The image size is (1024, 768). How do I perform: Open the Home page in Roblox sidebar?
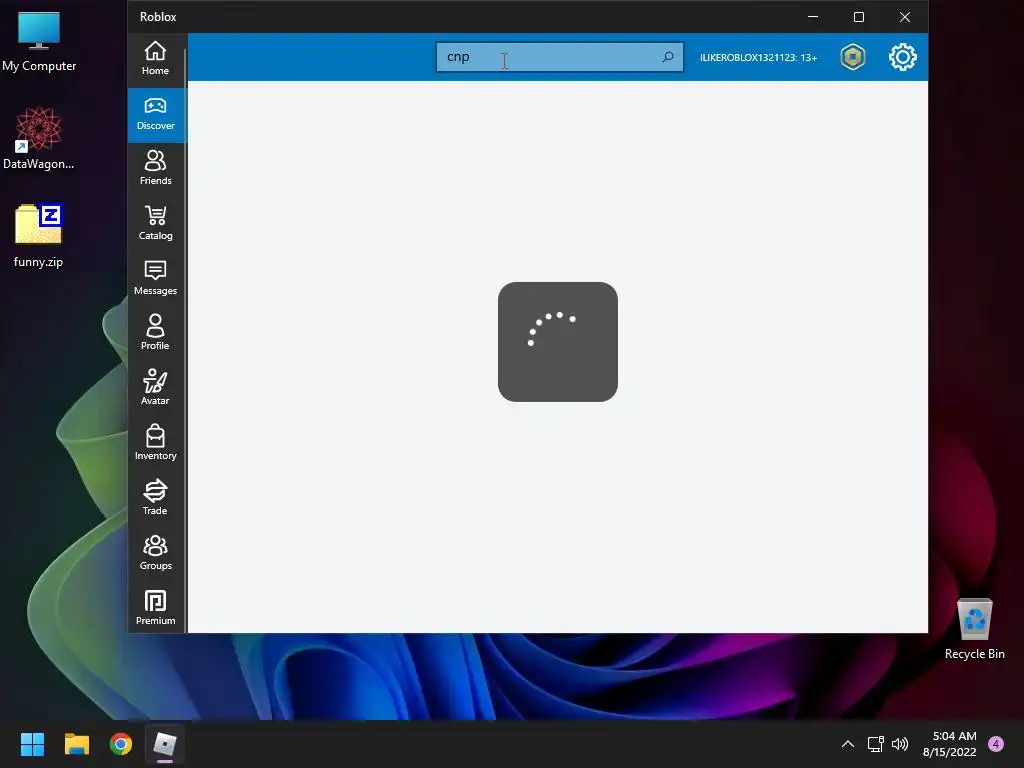coord(155,59)
